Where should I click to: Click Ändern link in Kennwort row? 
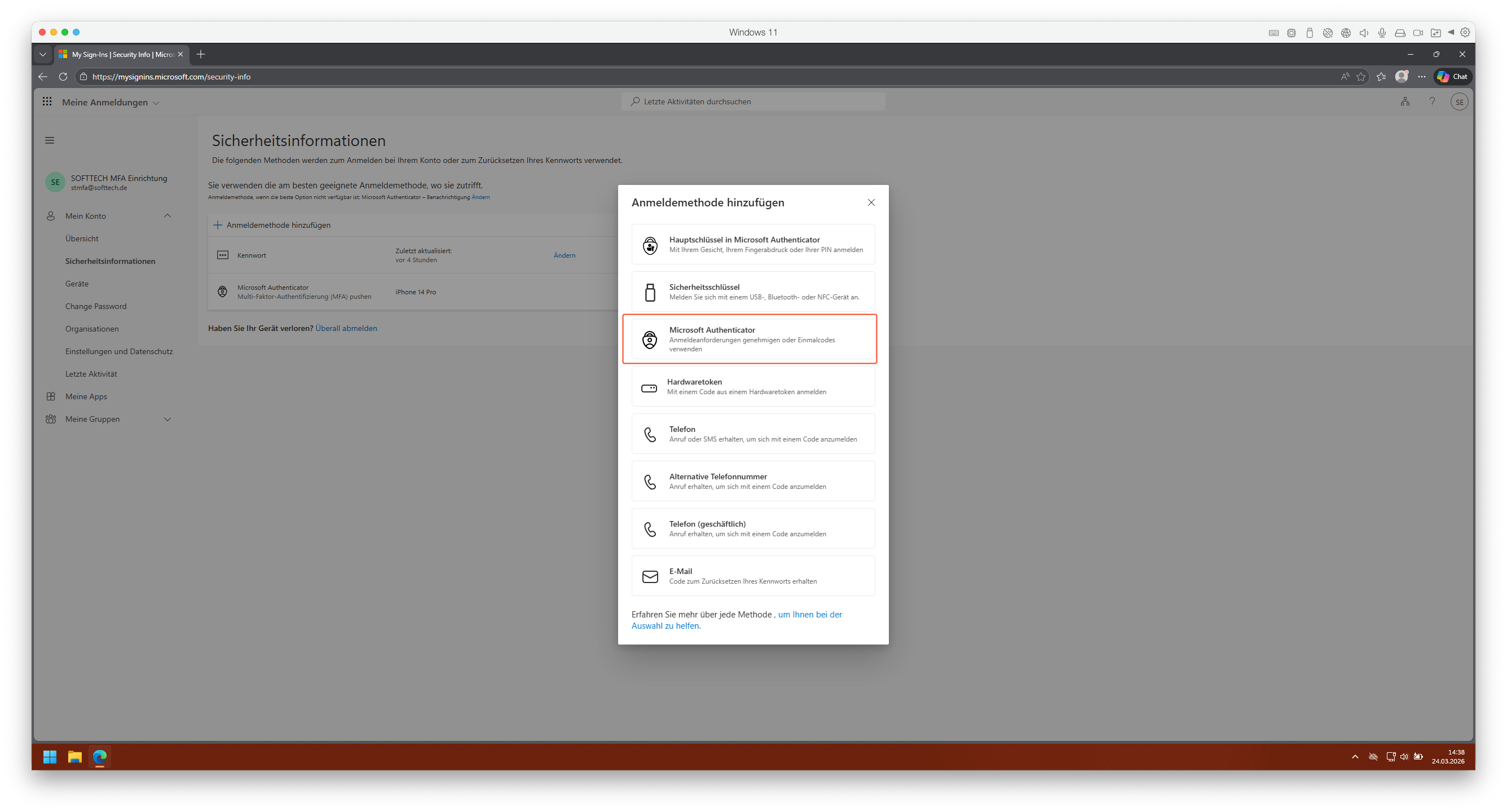(565, 255)
